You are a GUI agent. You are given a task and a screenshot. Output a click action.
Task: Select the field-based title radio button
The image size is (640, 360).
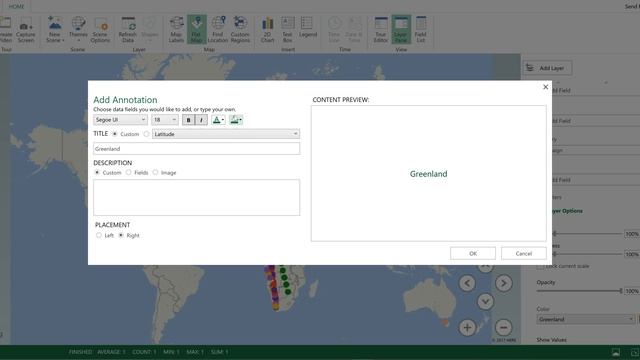[x=146, y=134]
